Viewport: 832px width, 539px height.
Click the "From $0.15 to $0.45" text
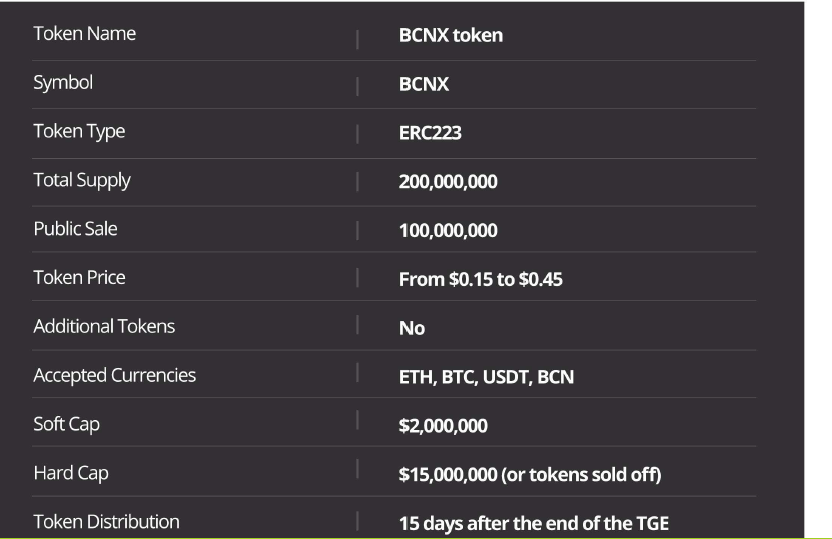(x=480, y=280)
